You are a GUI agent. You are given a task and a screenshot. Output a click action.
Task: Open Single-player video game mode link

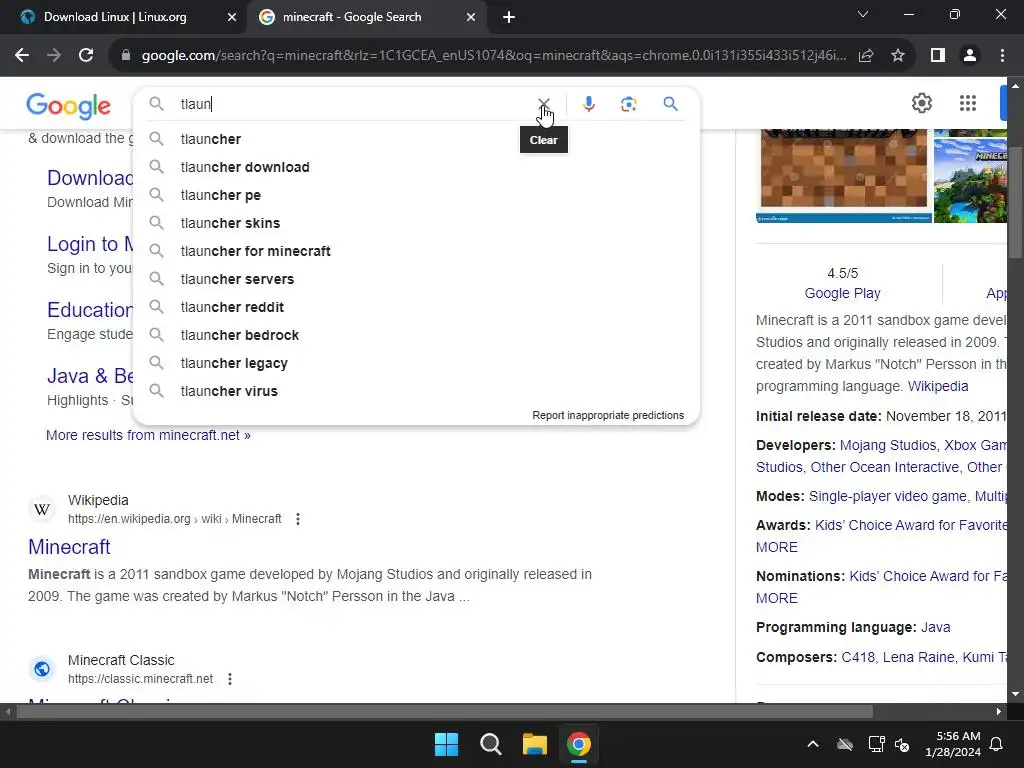pyautogui.click(x=888, y=496)
